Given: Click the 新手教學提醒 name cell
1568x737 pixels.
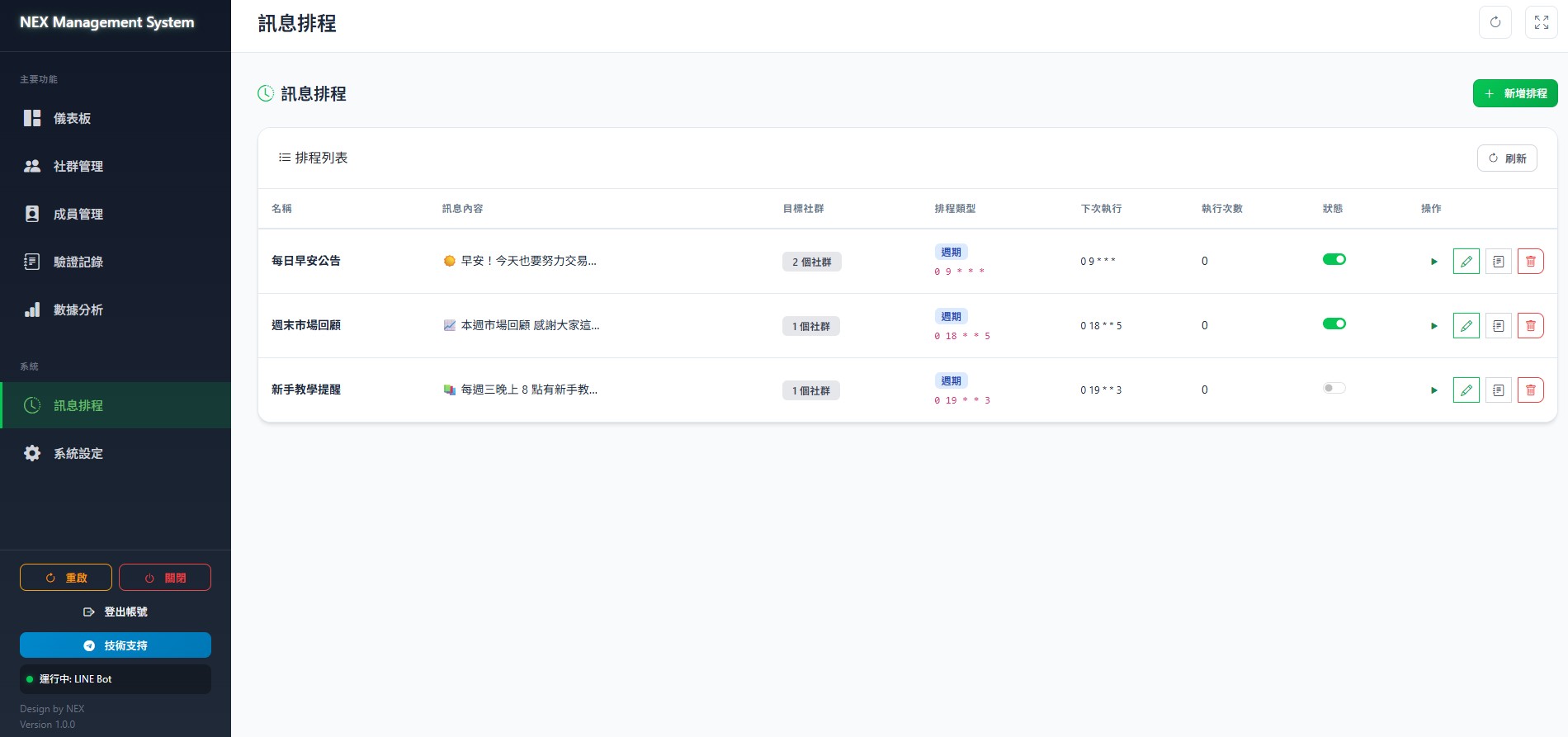Looking at the screenshot, I should pos(306,390).
